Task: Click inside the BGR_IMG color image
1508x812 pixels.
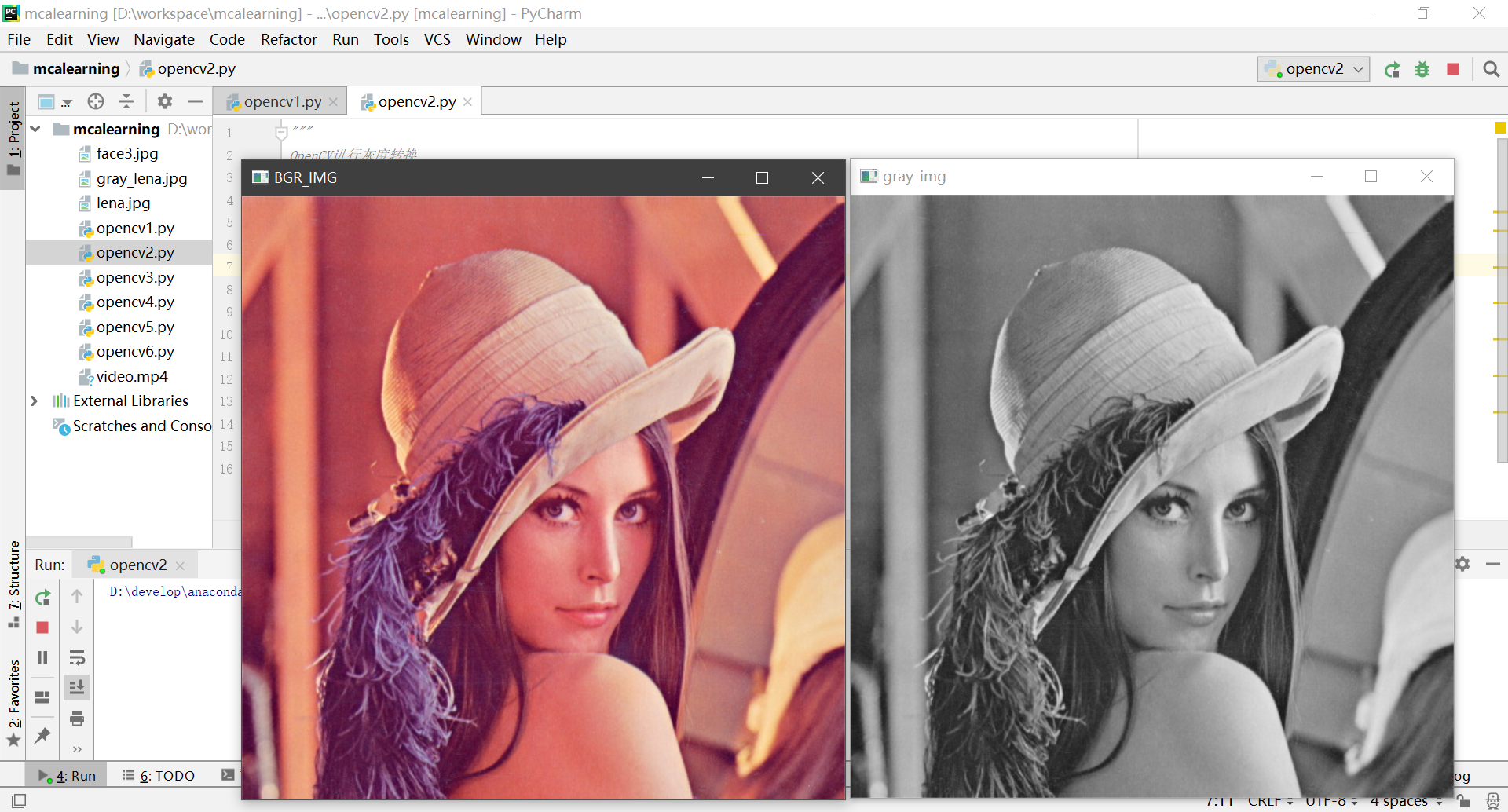Action: click(x=544, y=497)
